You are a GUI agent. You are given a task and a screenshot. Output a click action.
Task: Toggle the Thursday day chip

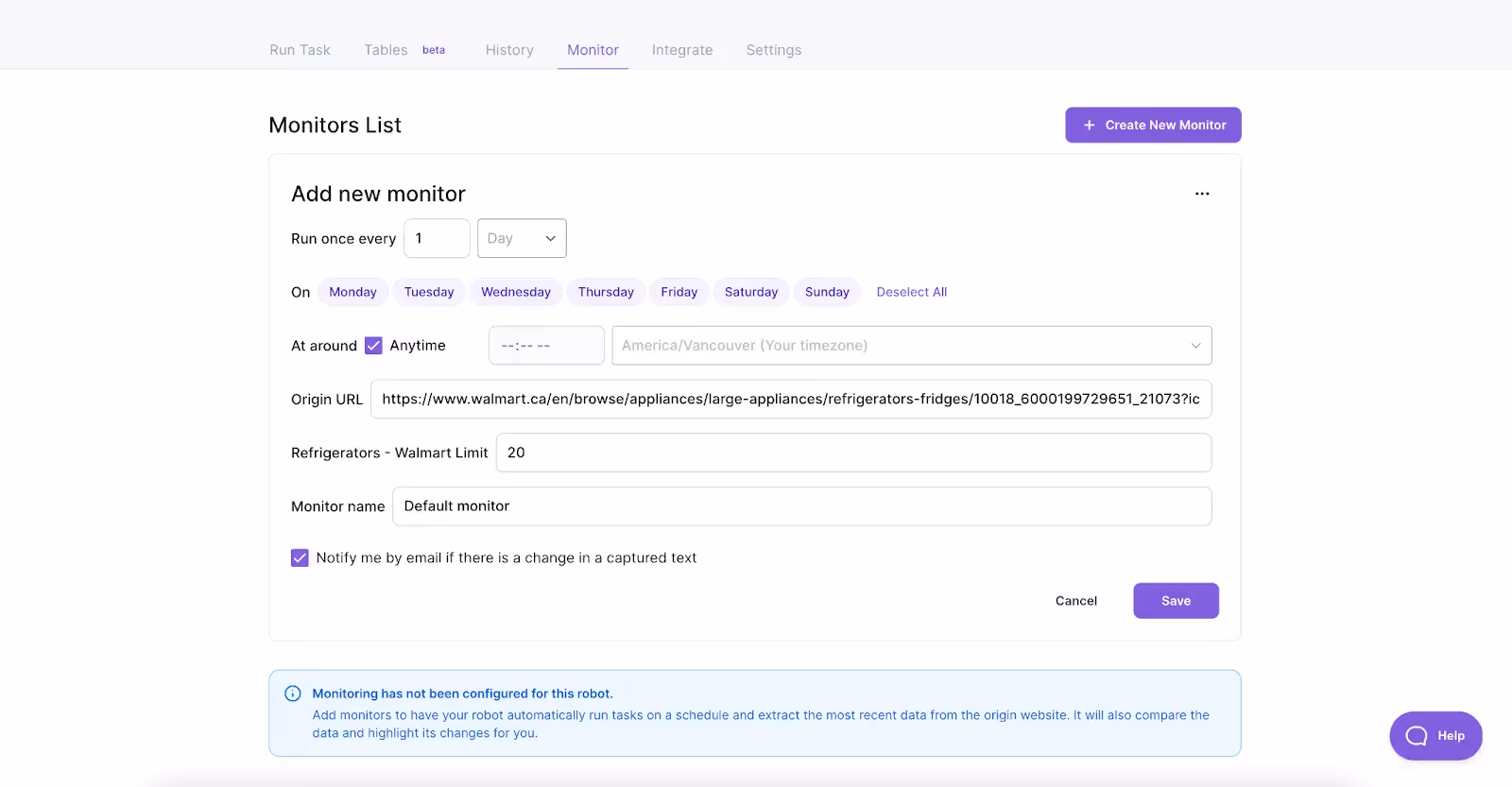(606, 292)
